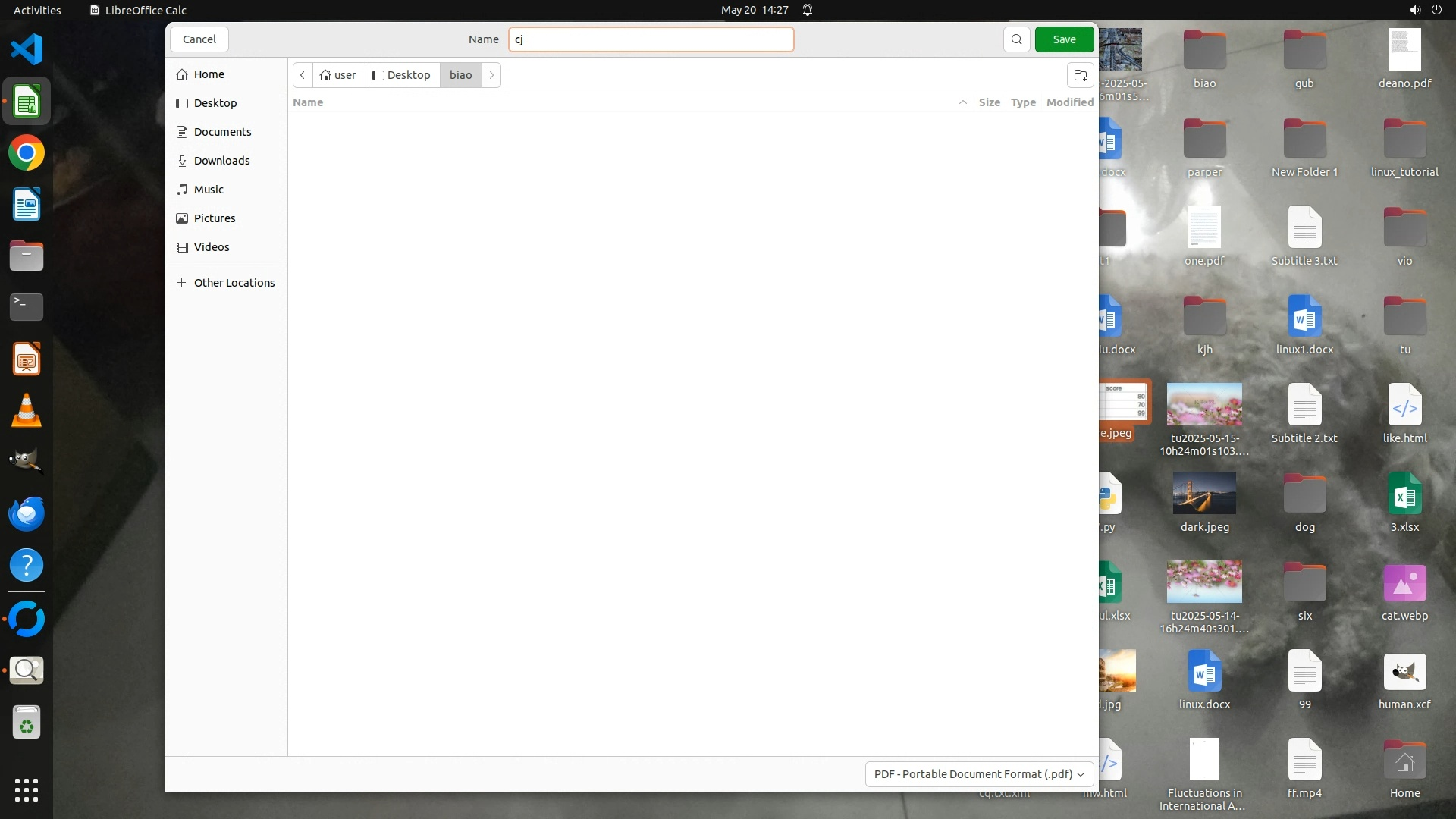The width and height of the screenshot is (1456, 819).
Task: Click the create new folder icon
Action: pos(1081,75)
